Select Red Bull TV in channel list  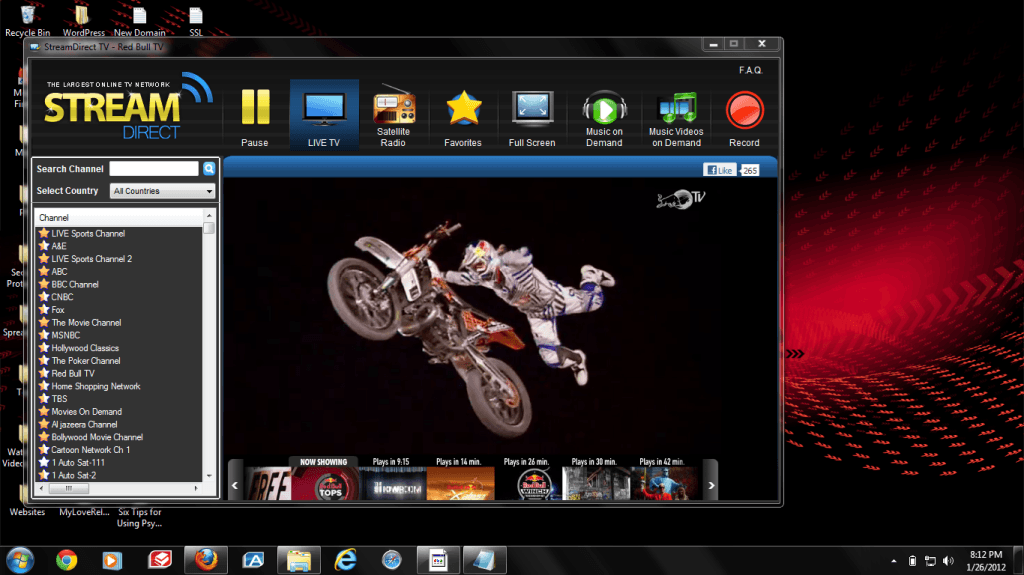point(73,374)
